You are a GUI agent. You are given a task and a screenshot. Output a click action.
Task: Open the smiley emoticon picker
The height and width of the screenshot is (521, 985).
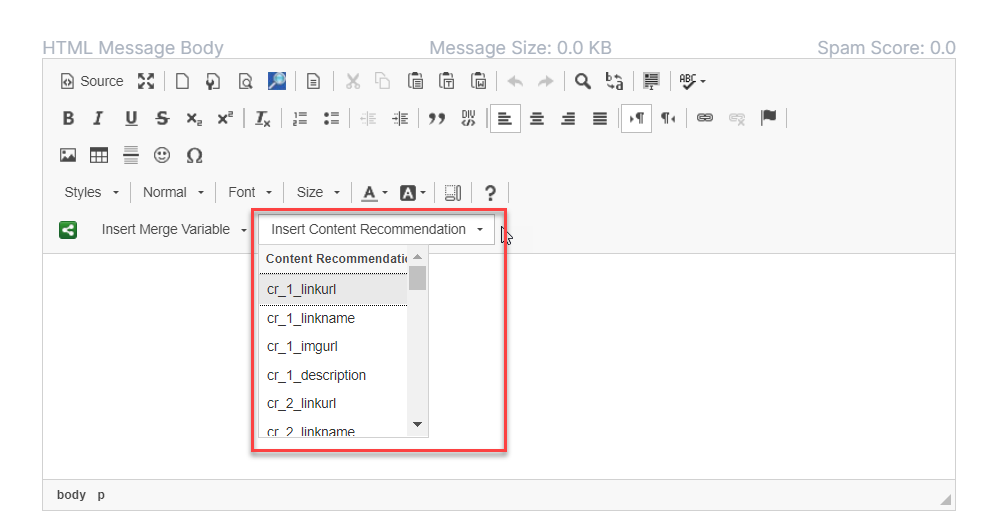pos(162,155)
